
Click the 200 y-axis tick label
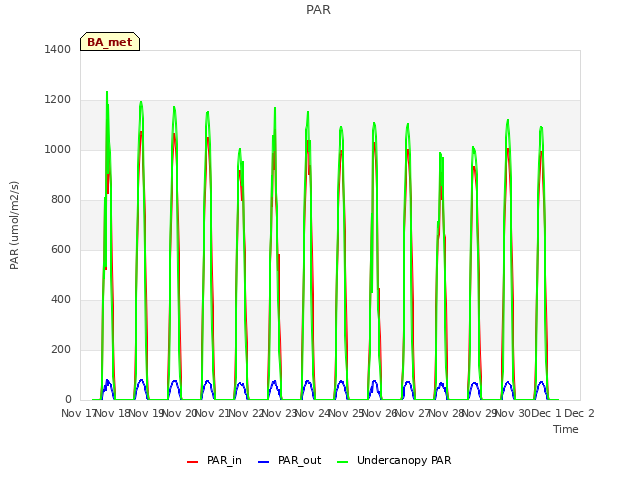coord(61,350)
